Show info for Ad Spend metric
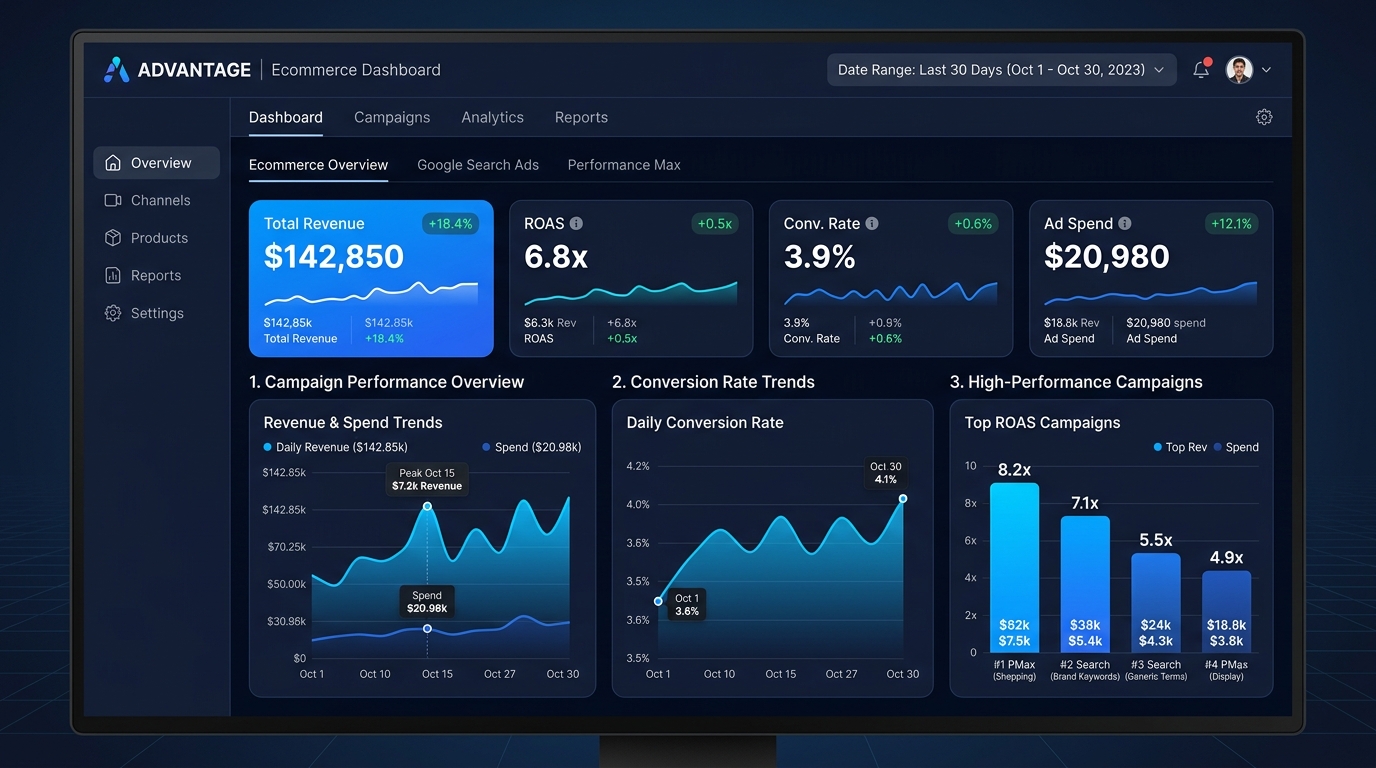This screenshot has width=1376, height=768. [1125, 224]
